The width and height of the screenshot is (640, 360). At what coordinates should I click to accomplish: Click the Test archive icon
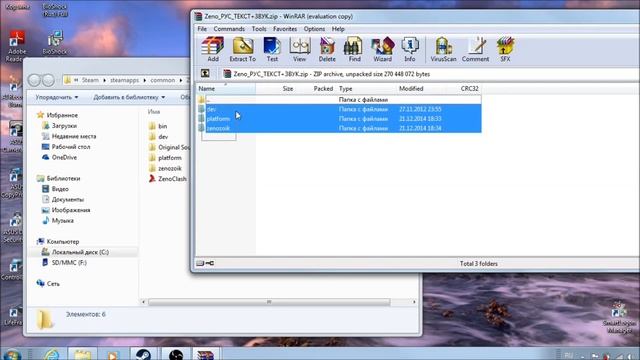(x=272, y=49)
